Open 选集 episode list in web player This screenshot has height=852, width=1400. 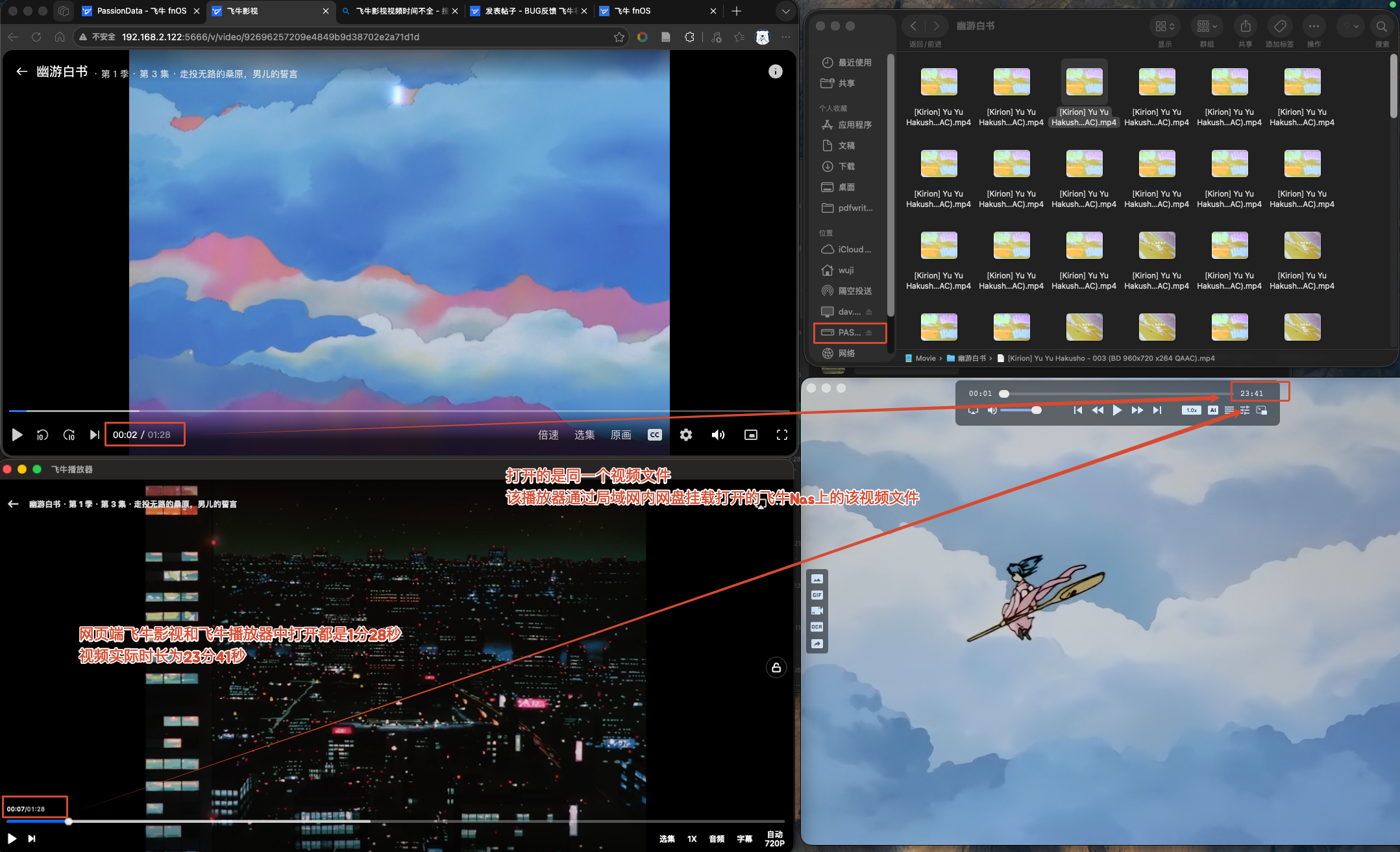pyautogui.click(x=585, y=435)
